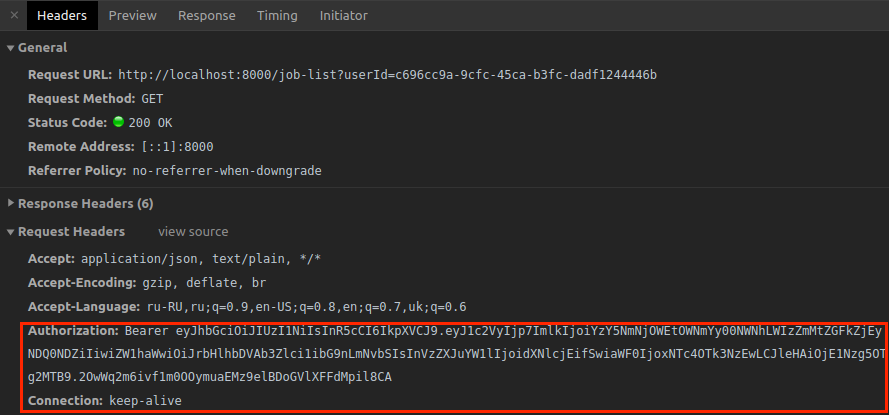Click the Connection keep-alive header
Screen dimensions: 889x415
pos(104,401)
